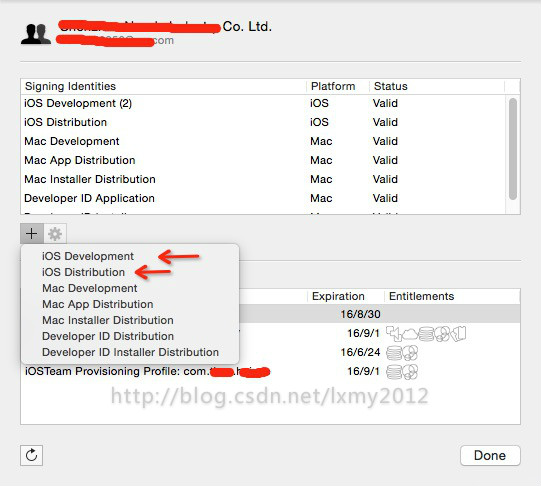Select the profile row expiring 16/6/24
541x486 pixels.
[380, 352]
